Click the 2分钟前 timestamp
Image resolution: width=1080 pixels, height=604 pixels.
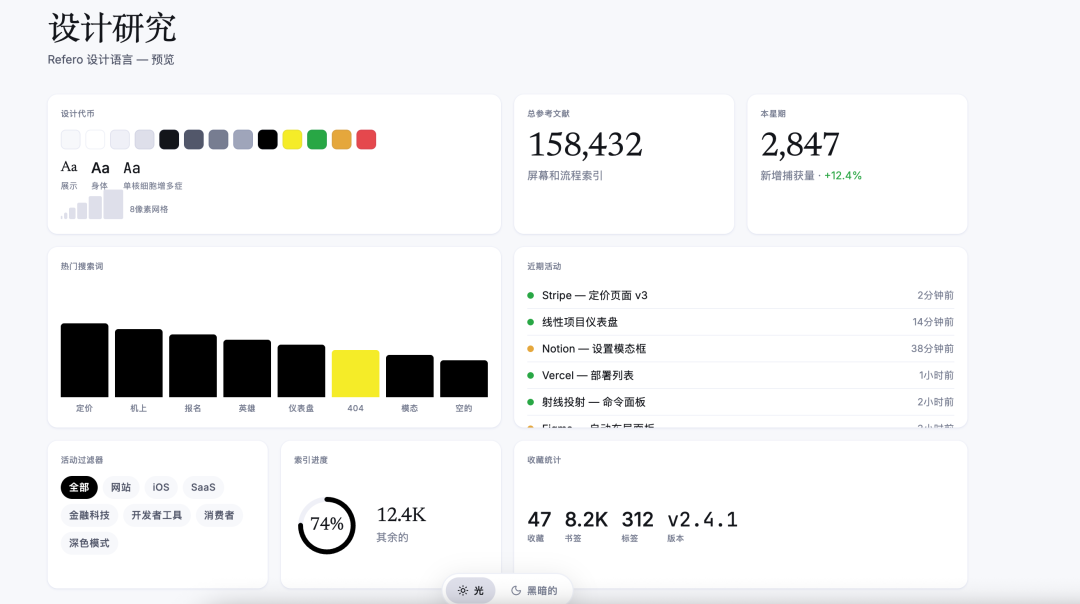(x=935, y=295)
